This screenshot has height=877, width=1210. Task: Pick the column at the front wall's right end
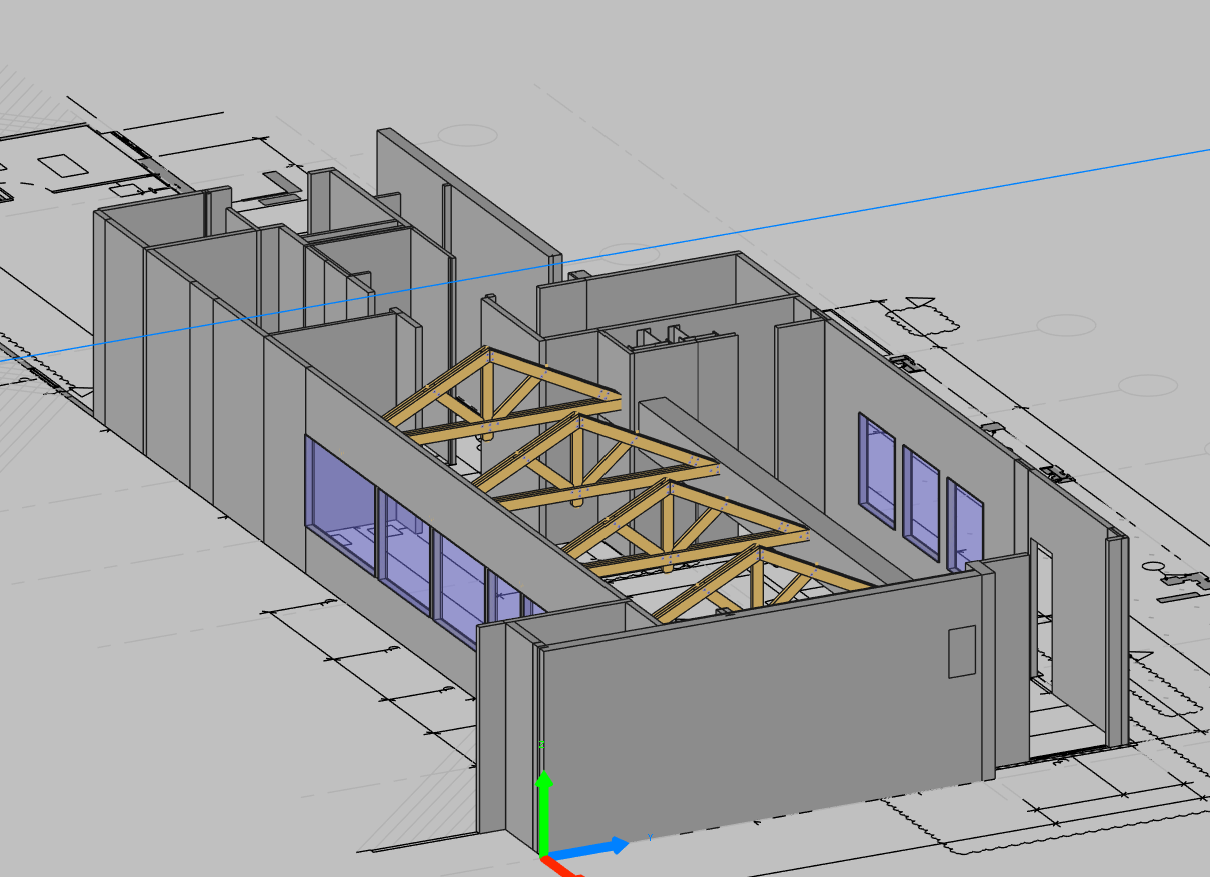tap(987, 670)
